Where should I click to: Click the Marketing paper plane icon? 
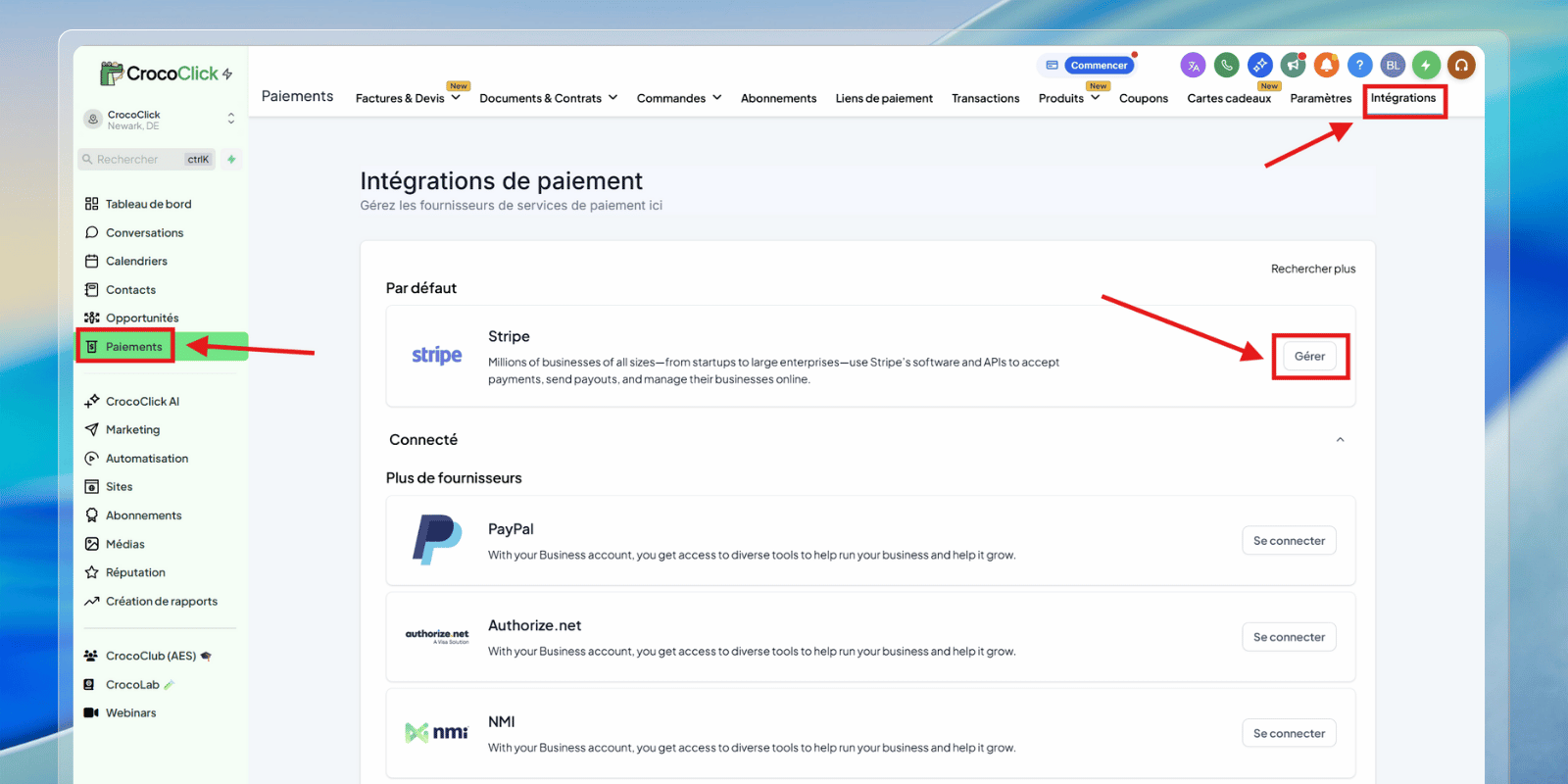click(91, 429)
